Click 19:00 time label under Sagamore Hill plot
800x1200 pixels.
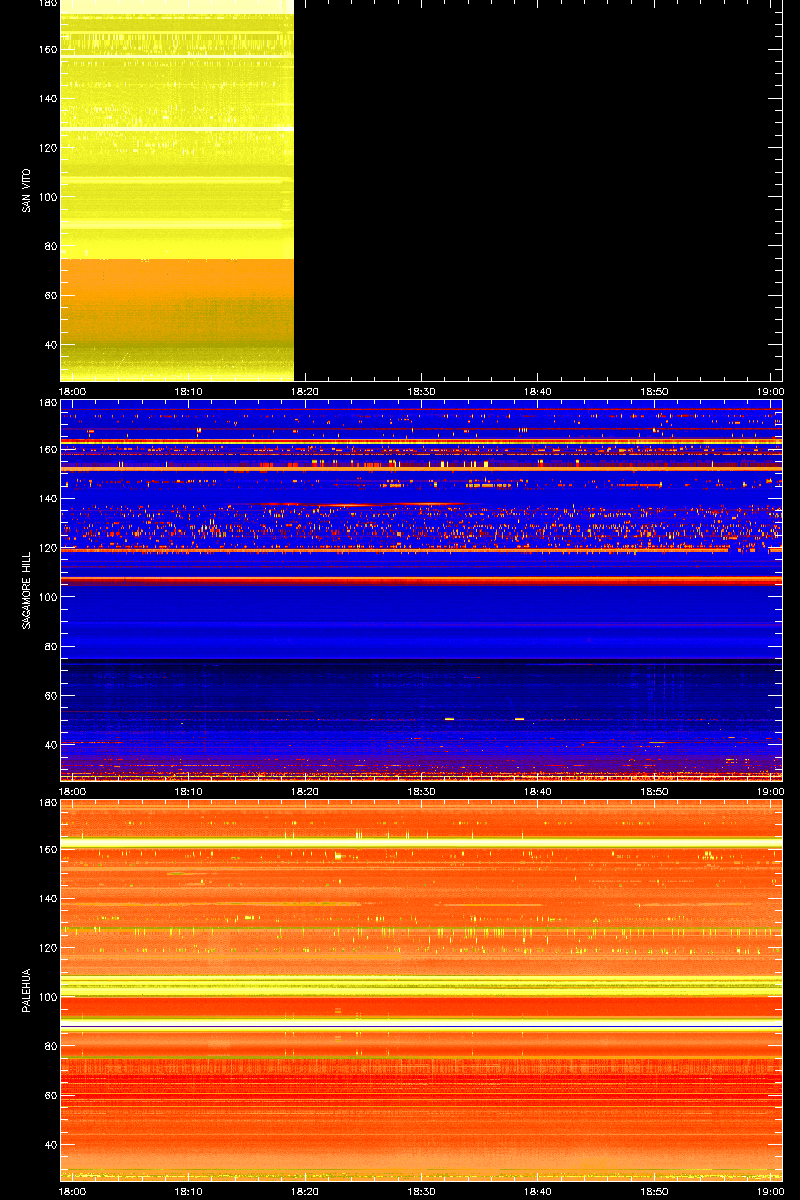(771, 791)
